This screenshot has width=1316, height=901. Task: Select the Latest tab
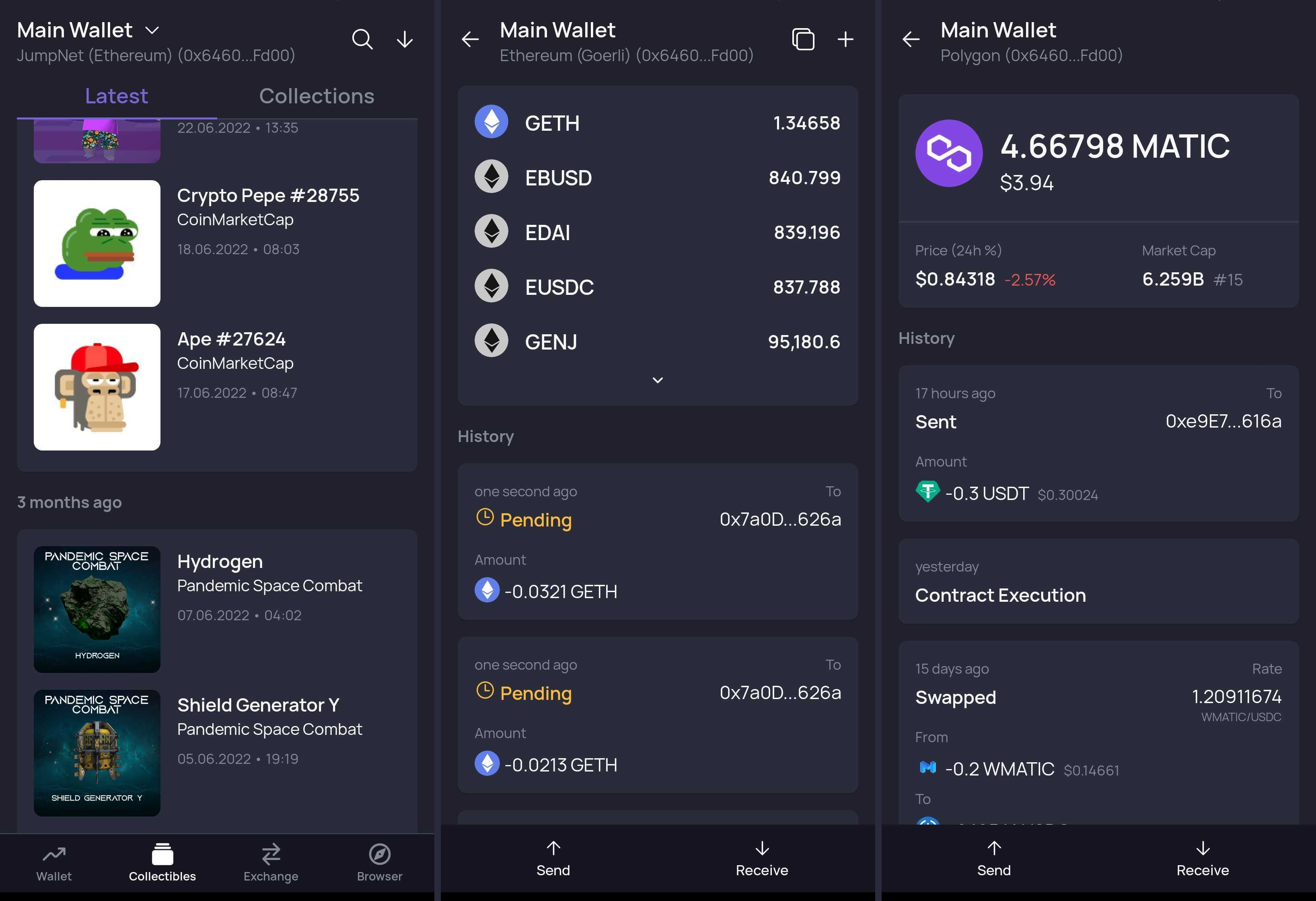pos(116,96)
